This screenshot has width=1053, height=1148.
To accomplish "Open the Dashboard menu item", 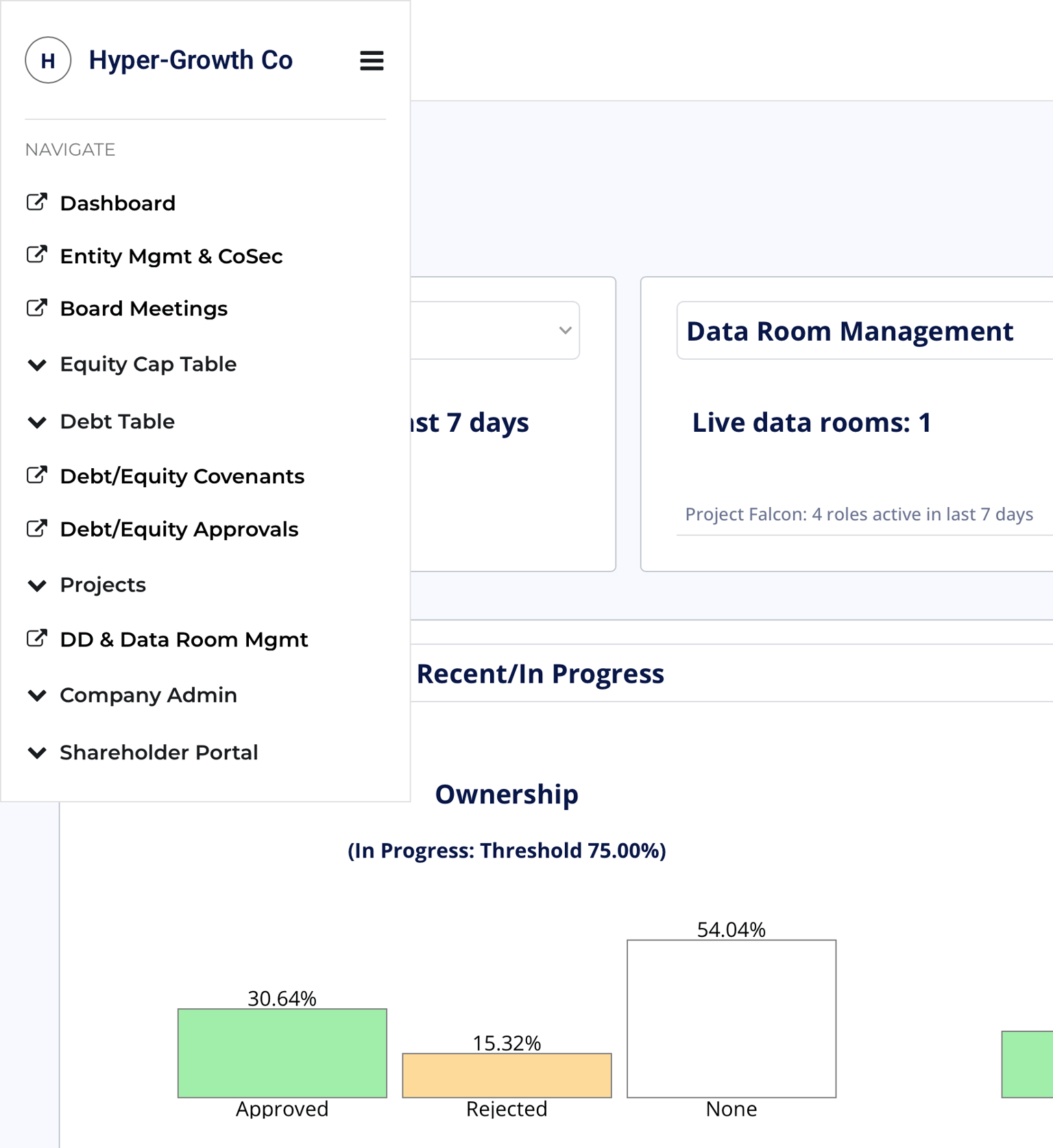I will pyautogui.click(x=118, y=204).
